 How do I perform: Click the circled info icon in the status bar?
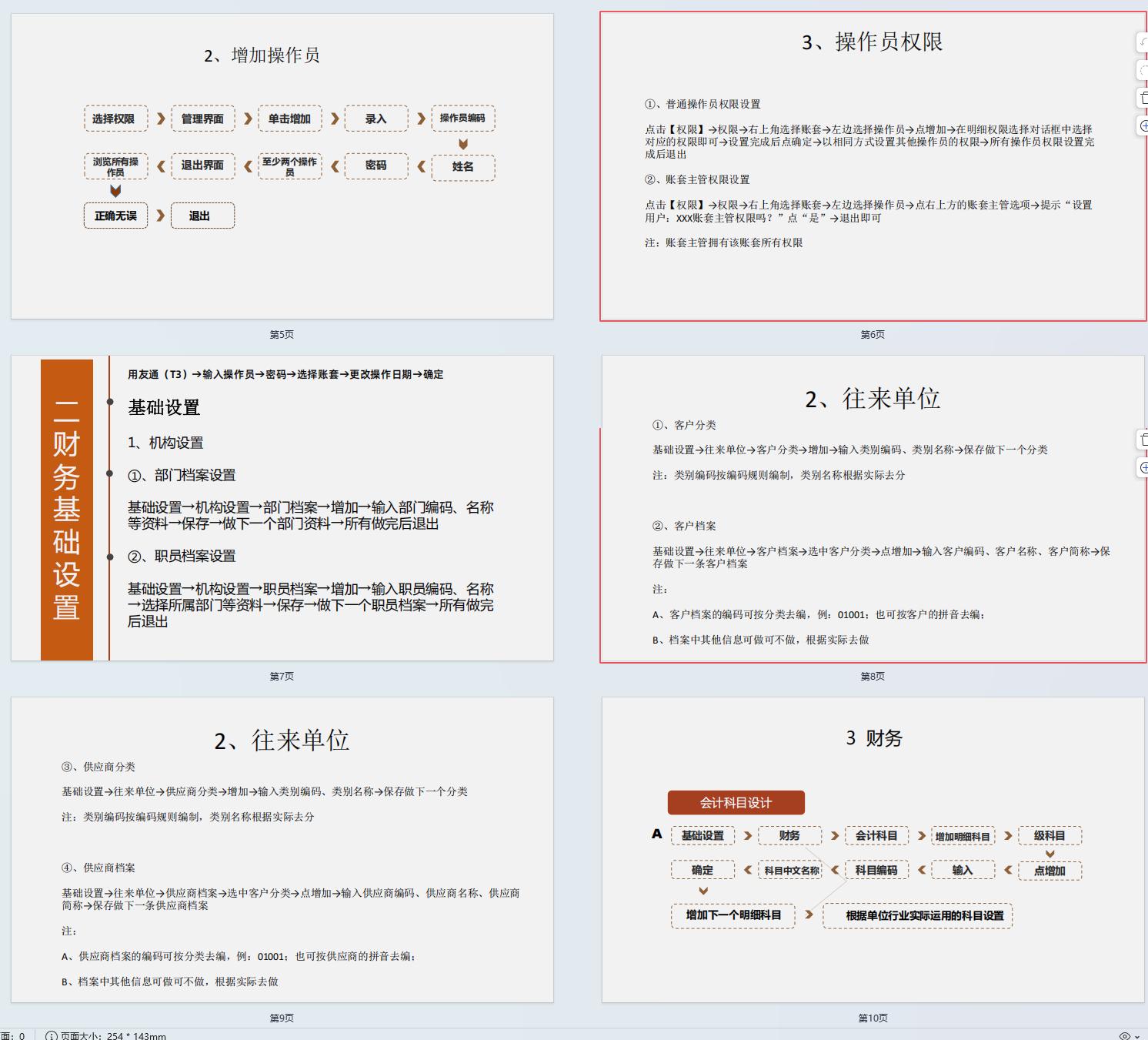pyautogui.click(x=52, y=1035)
